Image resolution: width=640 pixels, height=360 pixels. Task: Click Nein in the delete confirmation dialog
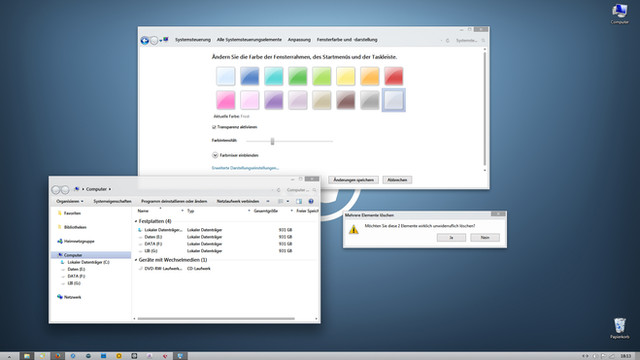(x=484, y=238)
